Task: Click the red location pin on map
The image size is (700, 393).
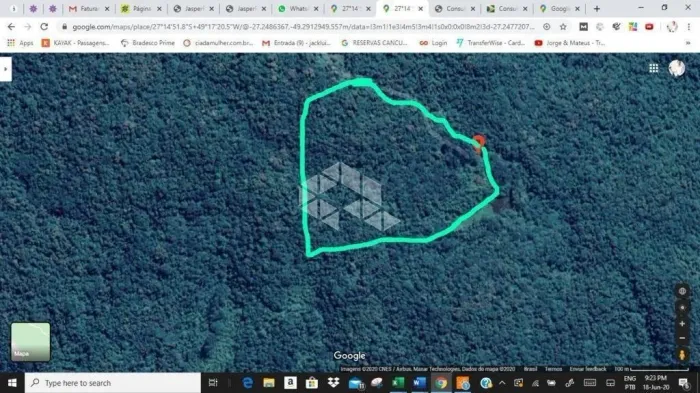Action: 479,143
